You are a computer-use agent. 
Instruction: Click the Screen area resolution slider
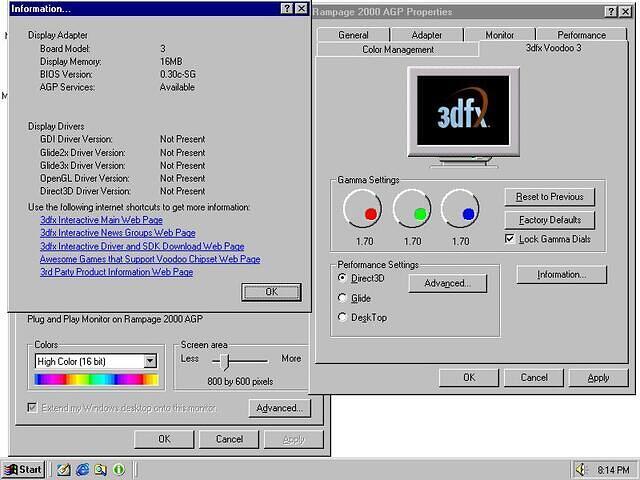tap(225, 360)
